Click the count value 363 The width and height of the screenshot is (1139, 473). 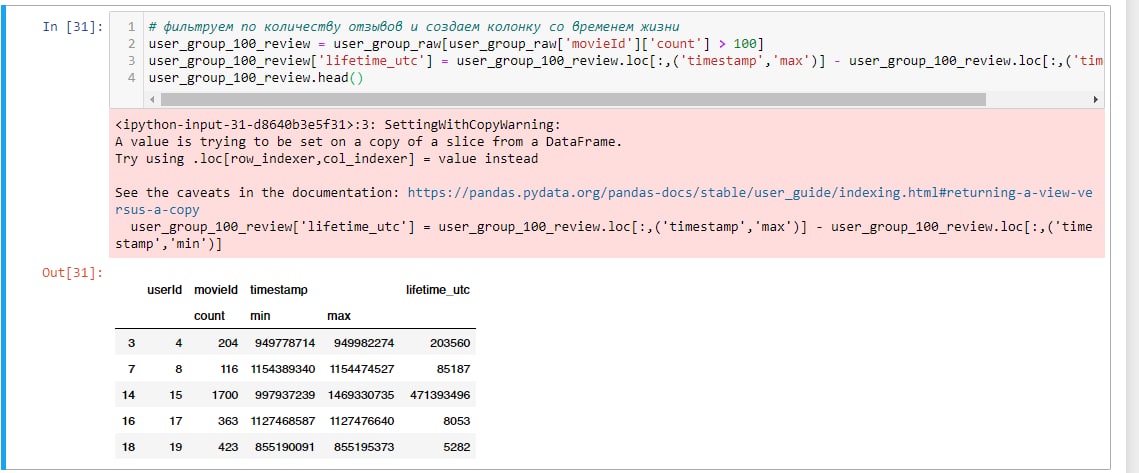(x=227, y=421)
